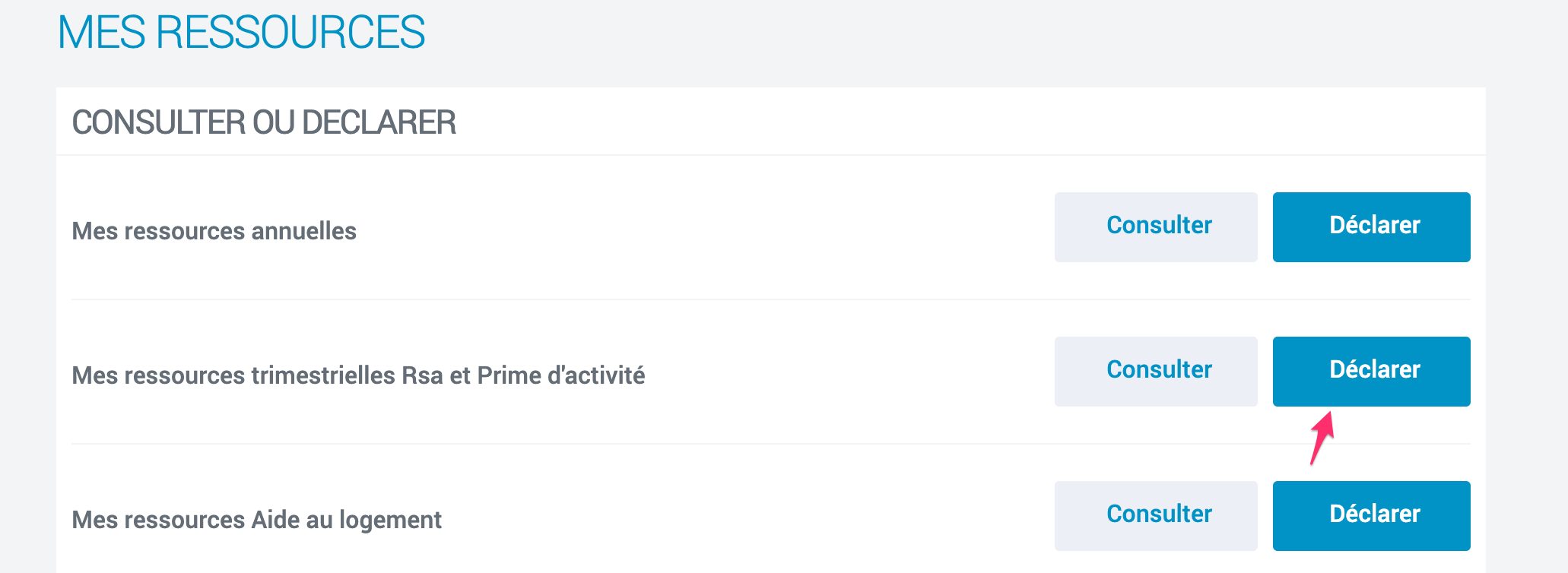Click the first-row grey Consulter button
Screen dimensions: 1568x573
[1156, 226]
